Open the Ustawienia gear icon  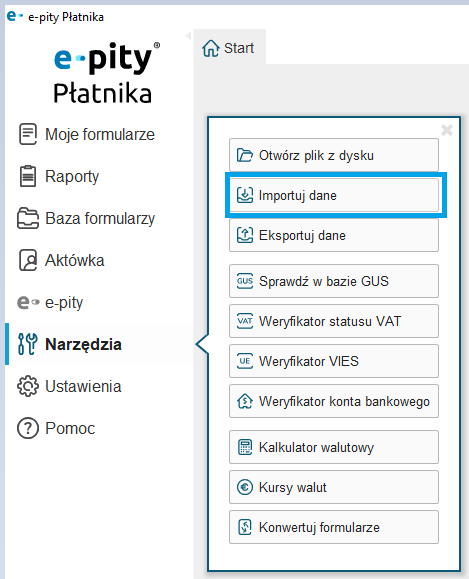(x=28, y=386)
